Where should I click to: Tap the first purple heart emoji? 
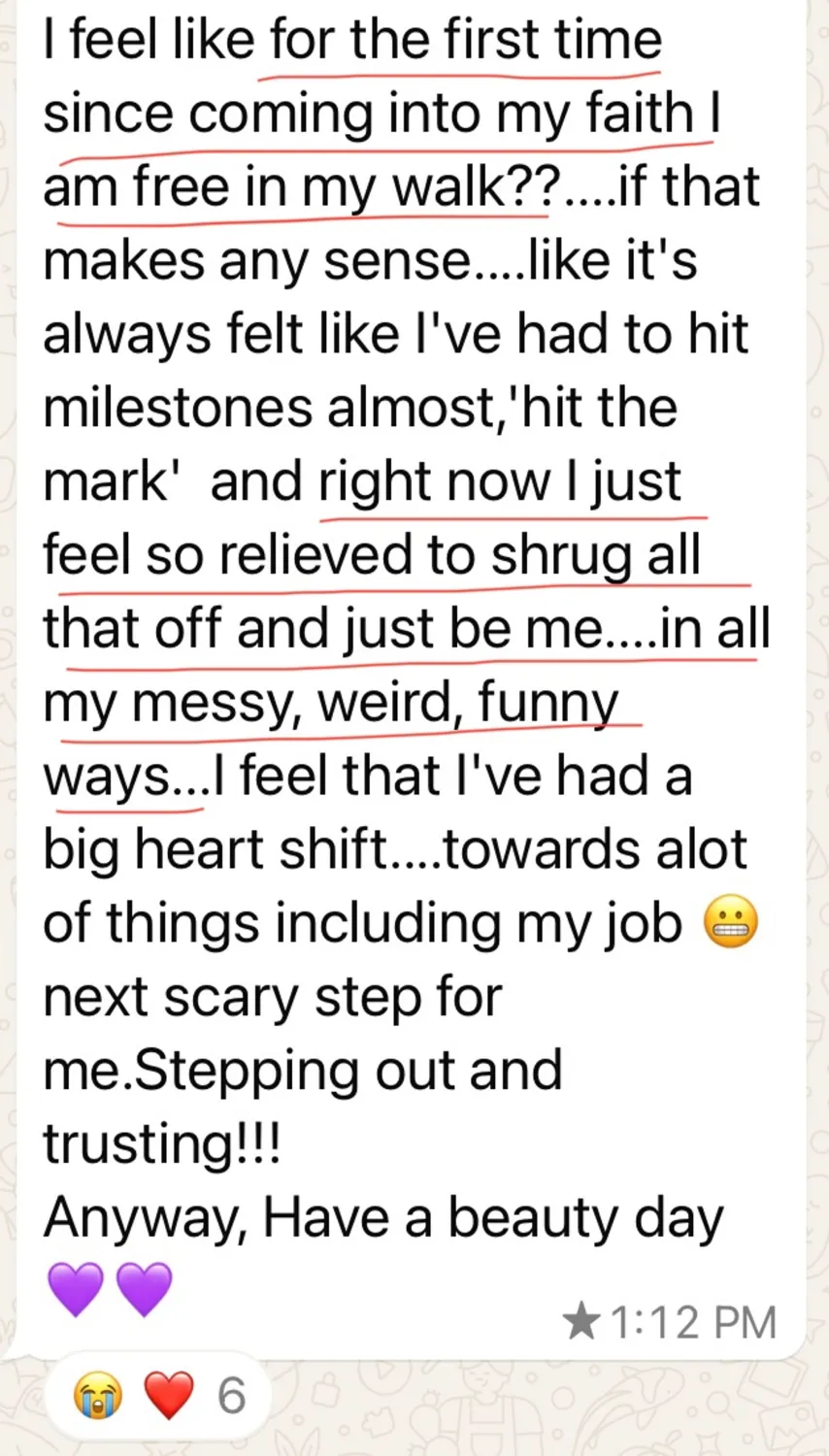(x=75, y=1289)
